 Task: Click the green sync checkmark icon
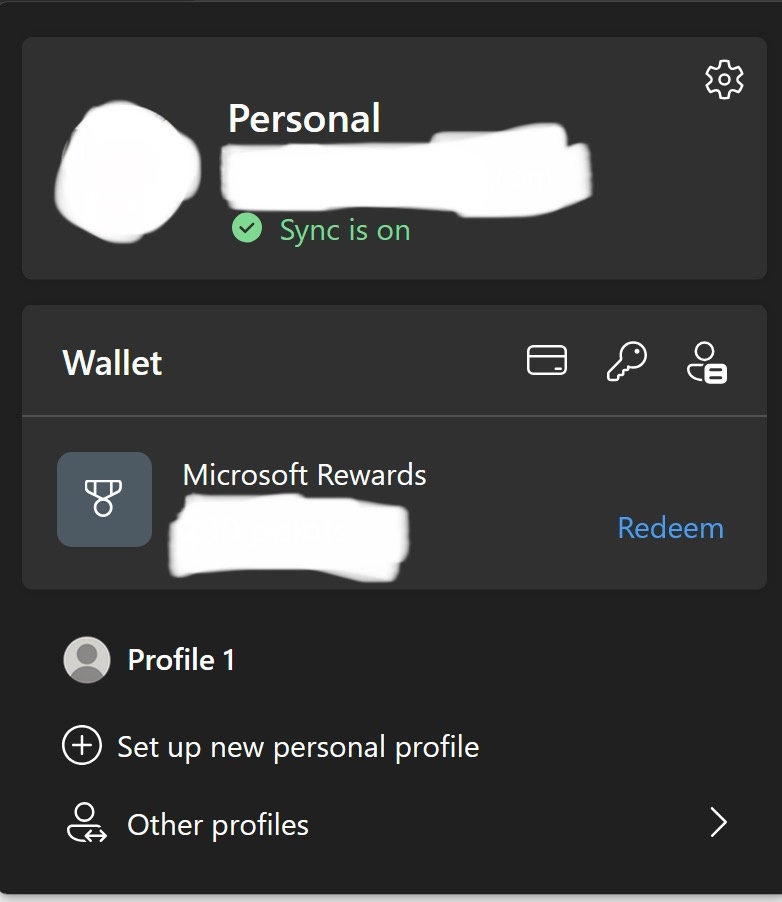coord(247,228)
